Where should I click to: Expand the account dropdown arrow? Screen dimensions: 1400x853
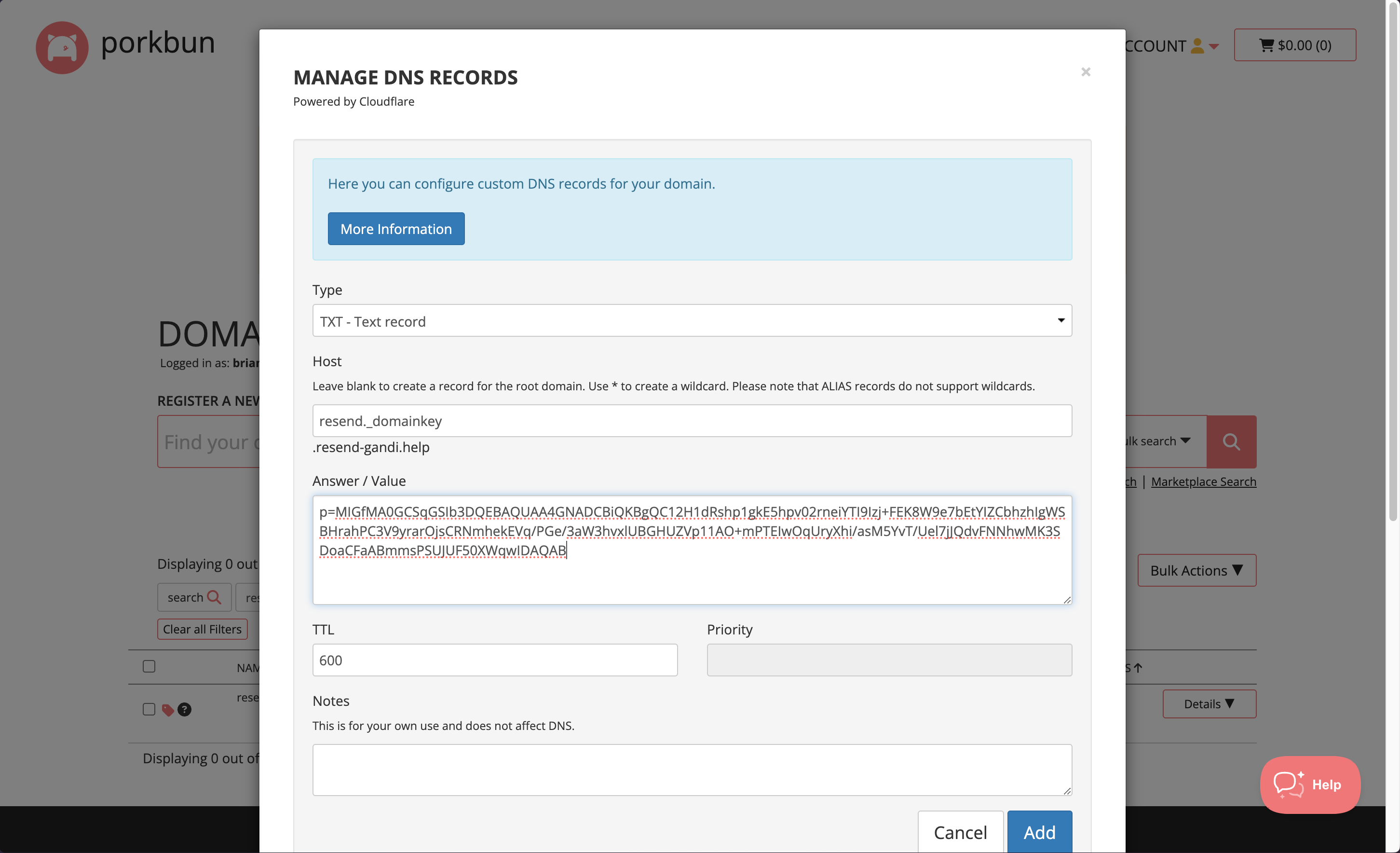[1214, 47]
